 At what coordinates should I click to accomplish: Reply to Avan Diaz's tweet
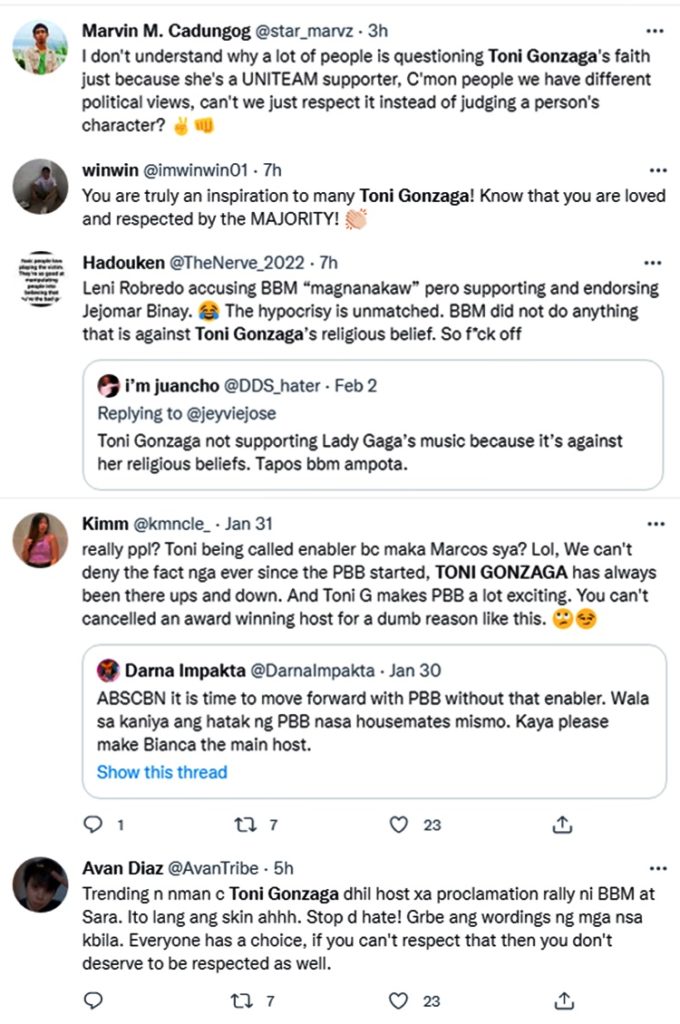coord(93,1000)
